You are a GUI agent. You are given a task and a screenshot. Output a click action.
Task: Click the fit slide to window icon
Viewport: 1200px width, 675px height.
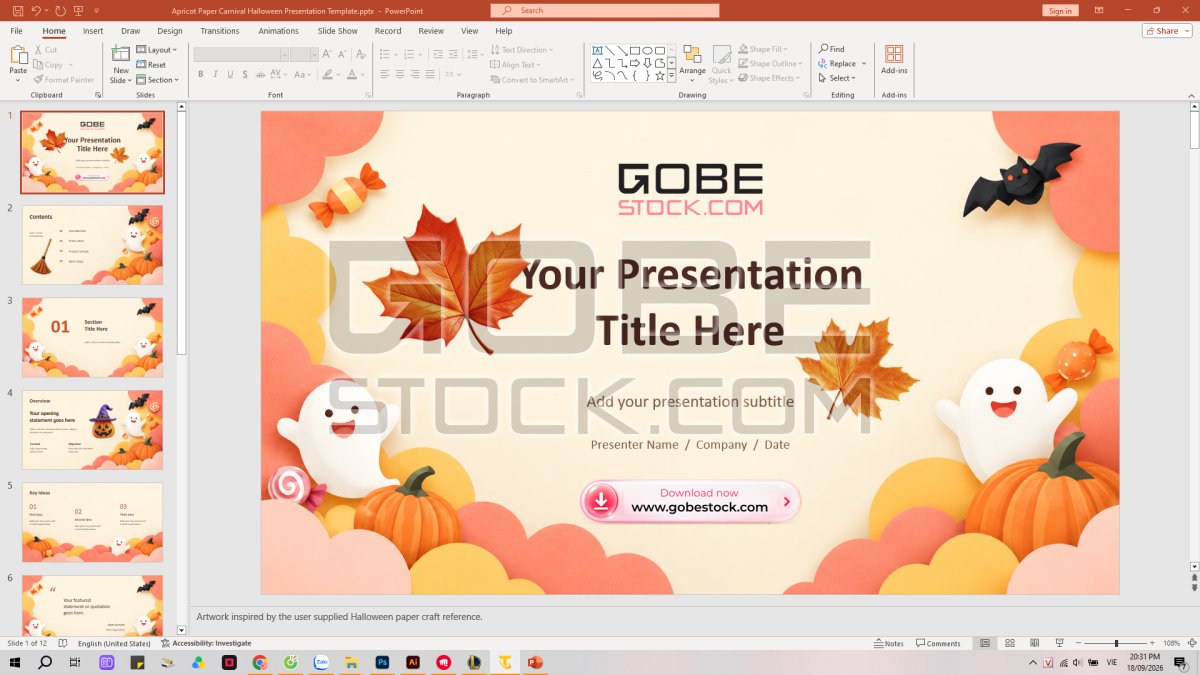click(1192, 643)
